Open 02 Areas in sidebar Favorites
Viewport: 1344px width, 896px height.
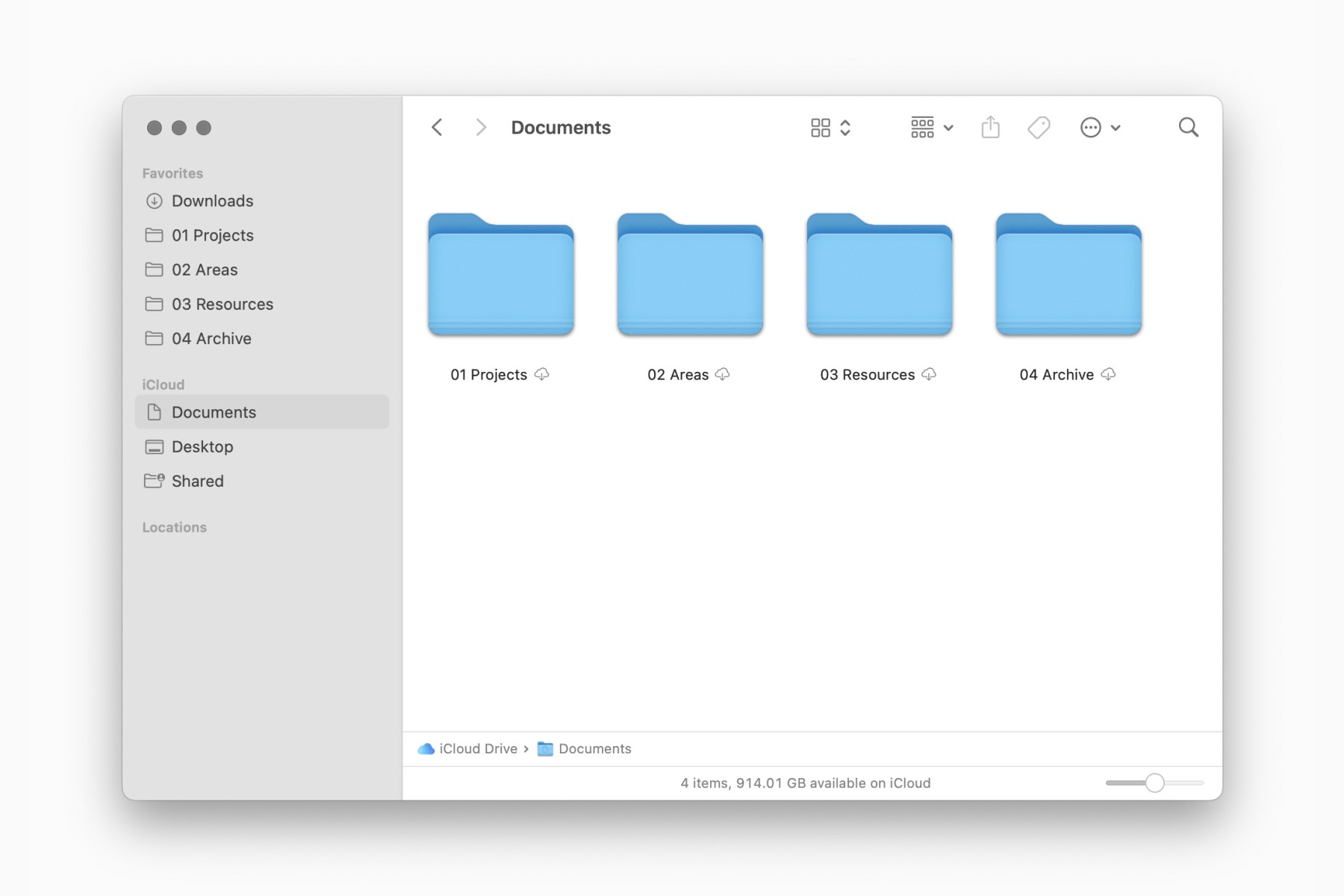(262, 270)
